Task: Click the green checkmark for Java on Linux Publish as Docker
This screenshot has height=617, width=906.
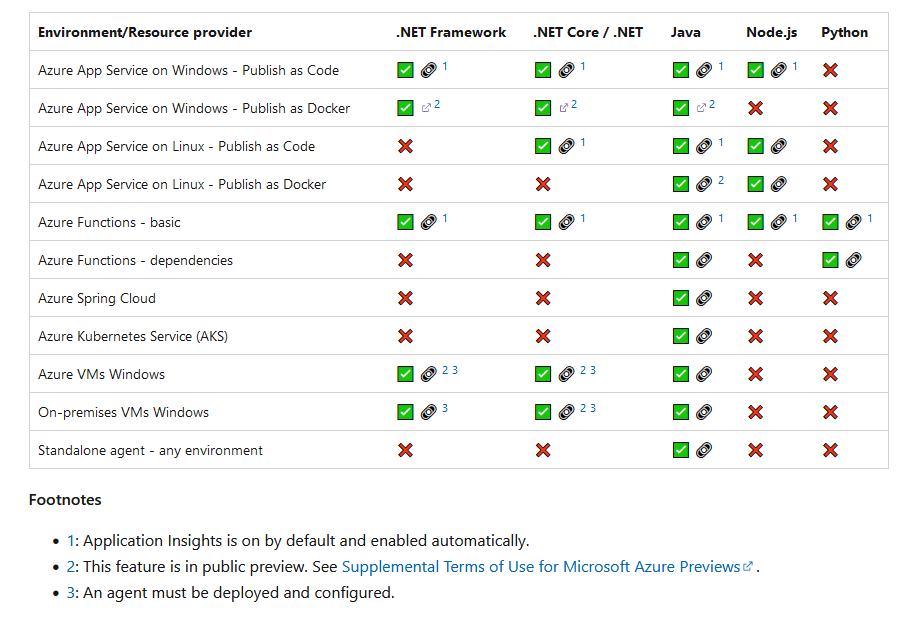Action: point(681,184)
